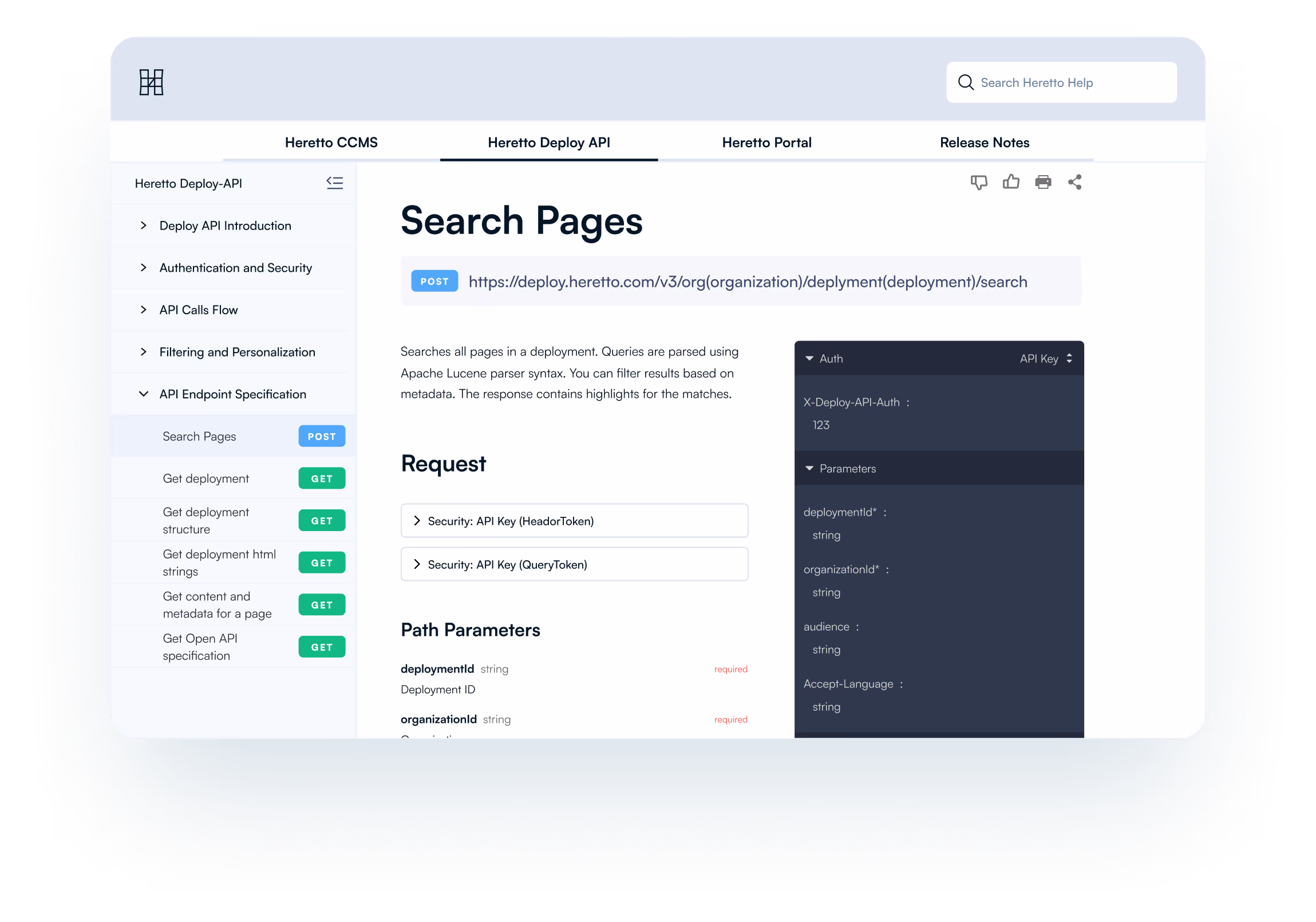Click the deploy.heretto.com search endpoint URL
The image size is (1316, 922).
tap(748, 282)
